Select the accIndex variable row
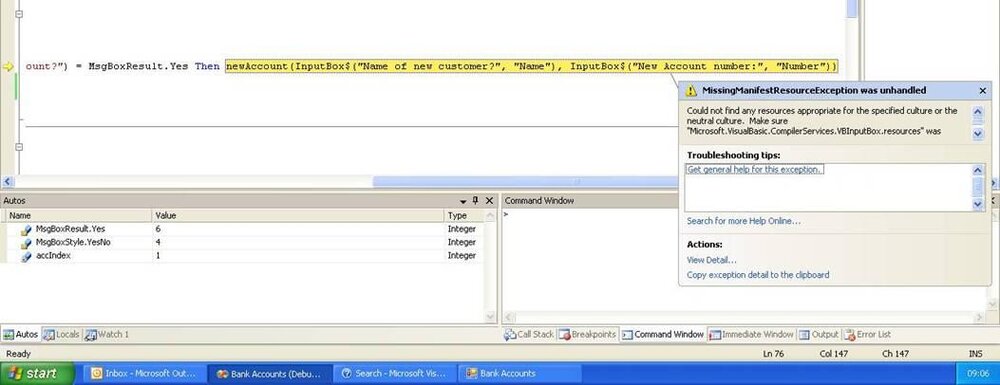 pos(242,256)
